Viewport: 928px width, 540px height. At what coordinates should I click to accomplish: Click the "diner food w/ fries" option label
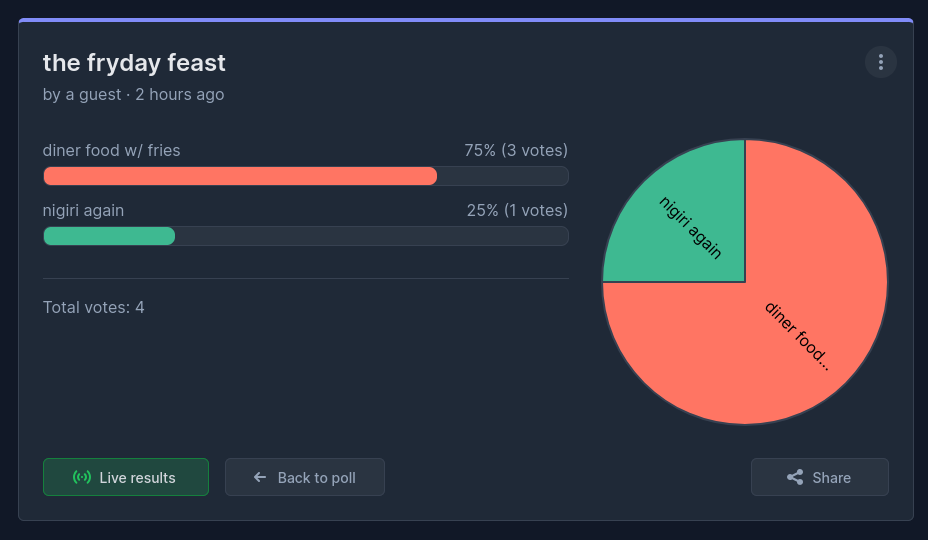point(112,151)
